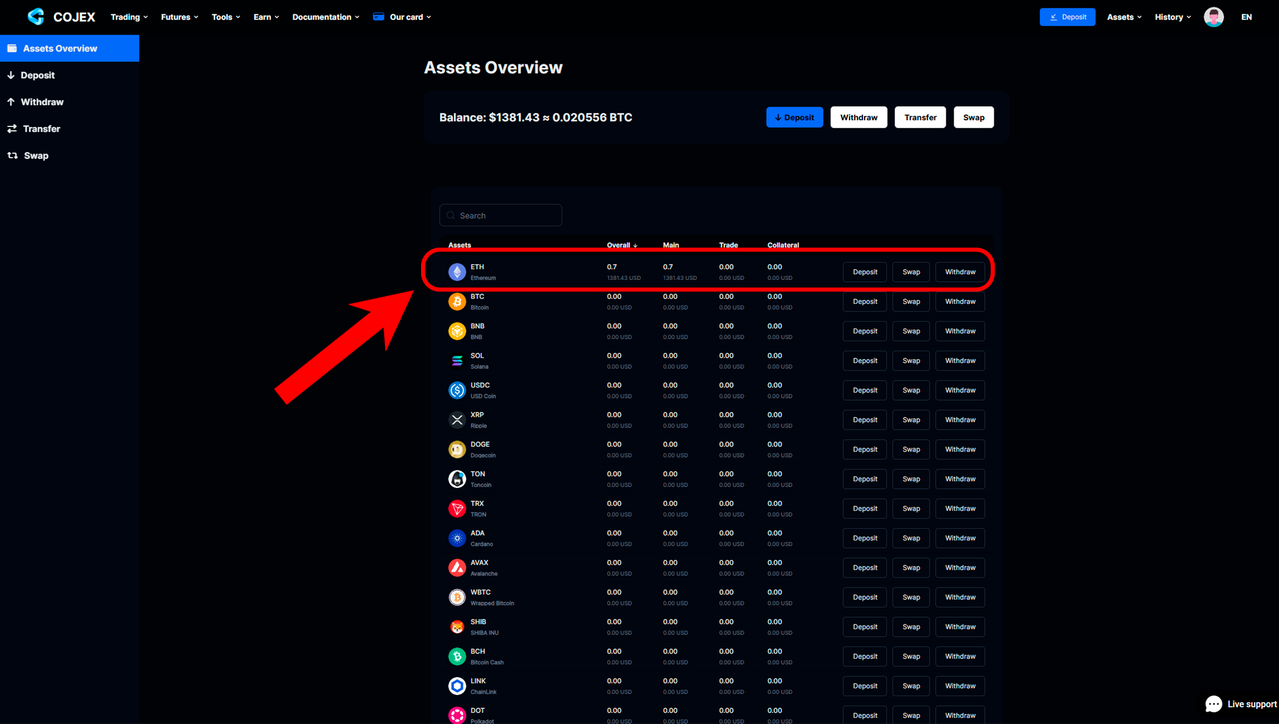Change language via EN selector

pos(1246,17)
